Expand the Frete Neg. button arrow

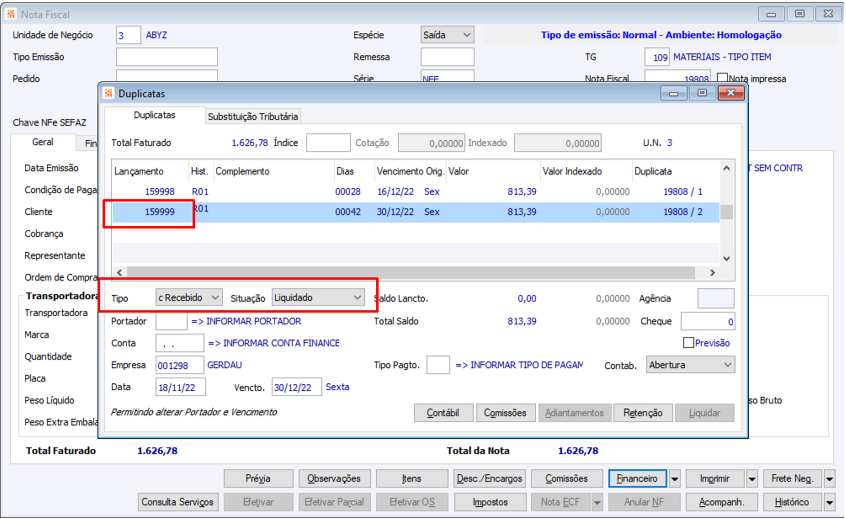[830, 479]
